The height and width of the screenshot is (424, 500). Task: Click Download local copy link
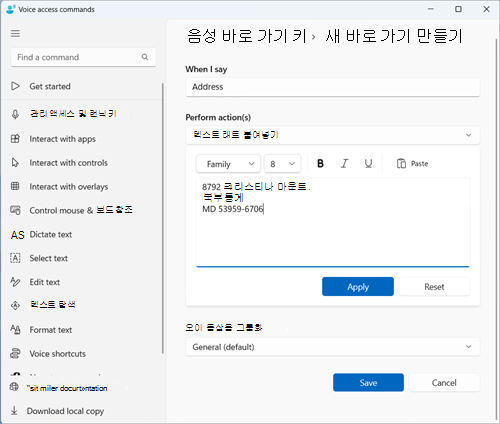point(65,411)
